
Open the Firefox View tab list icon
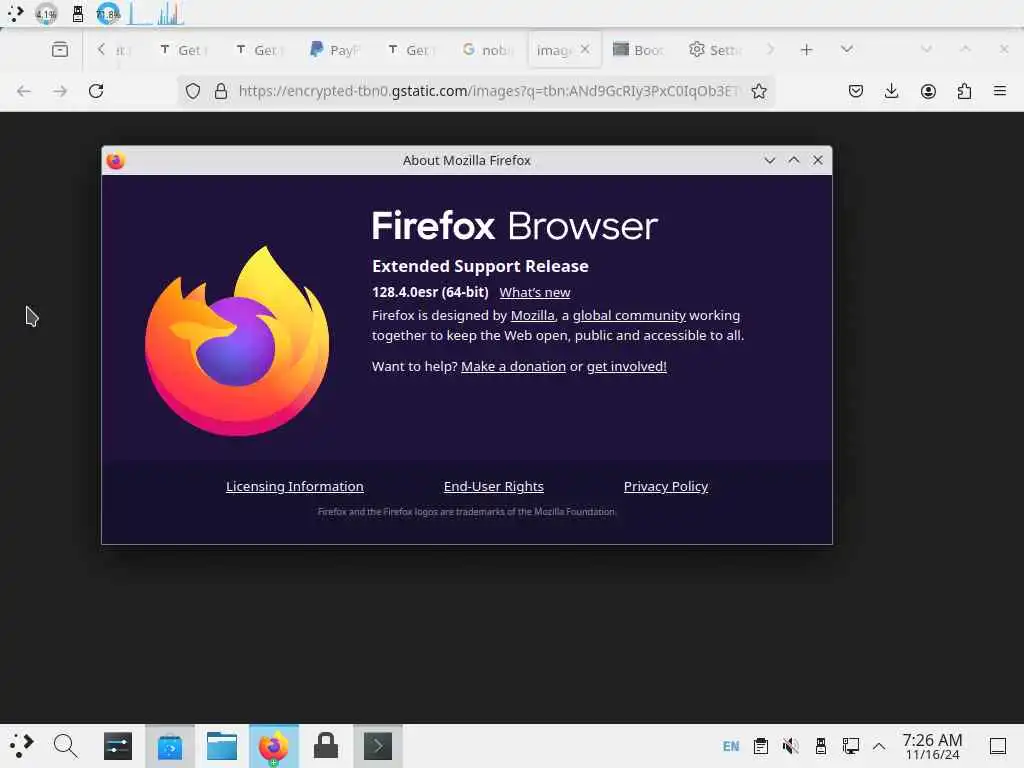[59, 50]
